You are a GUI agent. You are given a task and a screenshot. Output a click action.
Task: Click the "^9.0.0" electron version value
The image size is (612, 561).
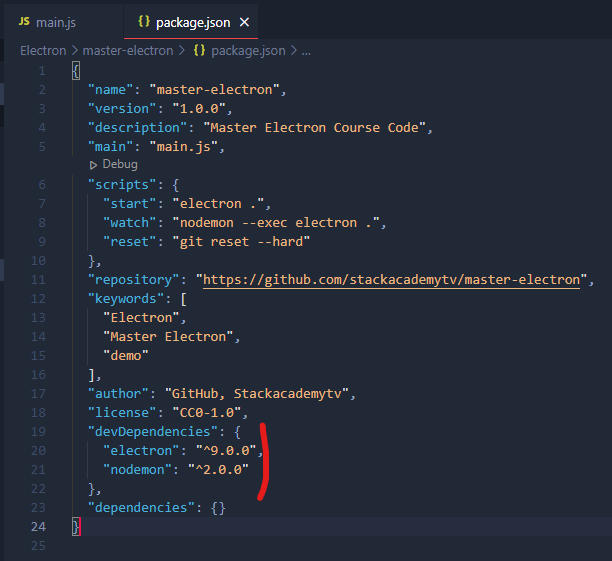point(226,451)
